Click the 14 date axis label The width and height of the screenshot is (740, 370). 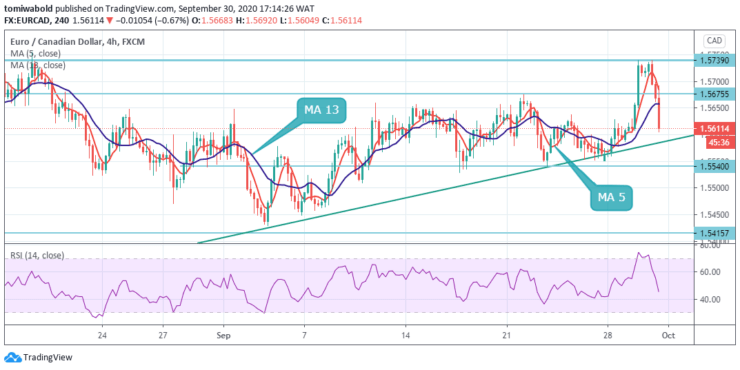[405, 336]
